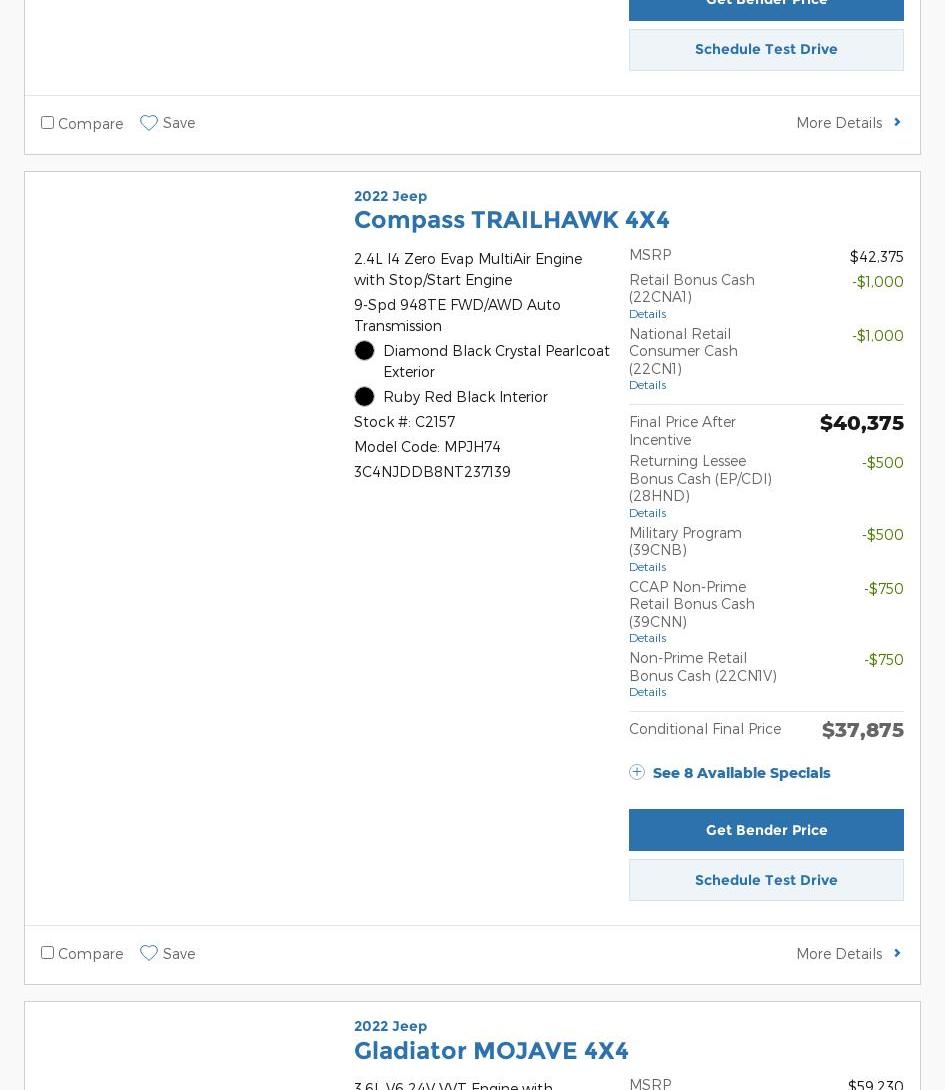Open Details under Non-Prime Retail Bonus Cash (22CN1V)
Screen dimensions: 945x1090
(x=647, y=692)
